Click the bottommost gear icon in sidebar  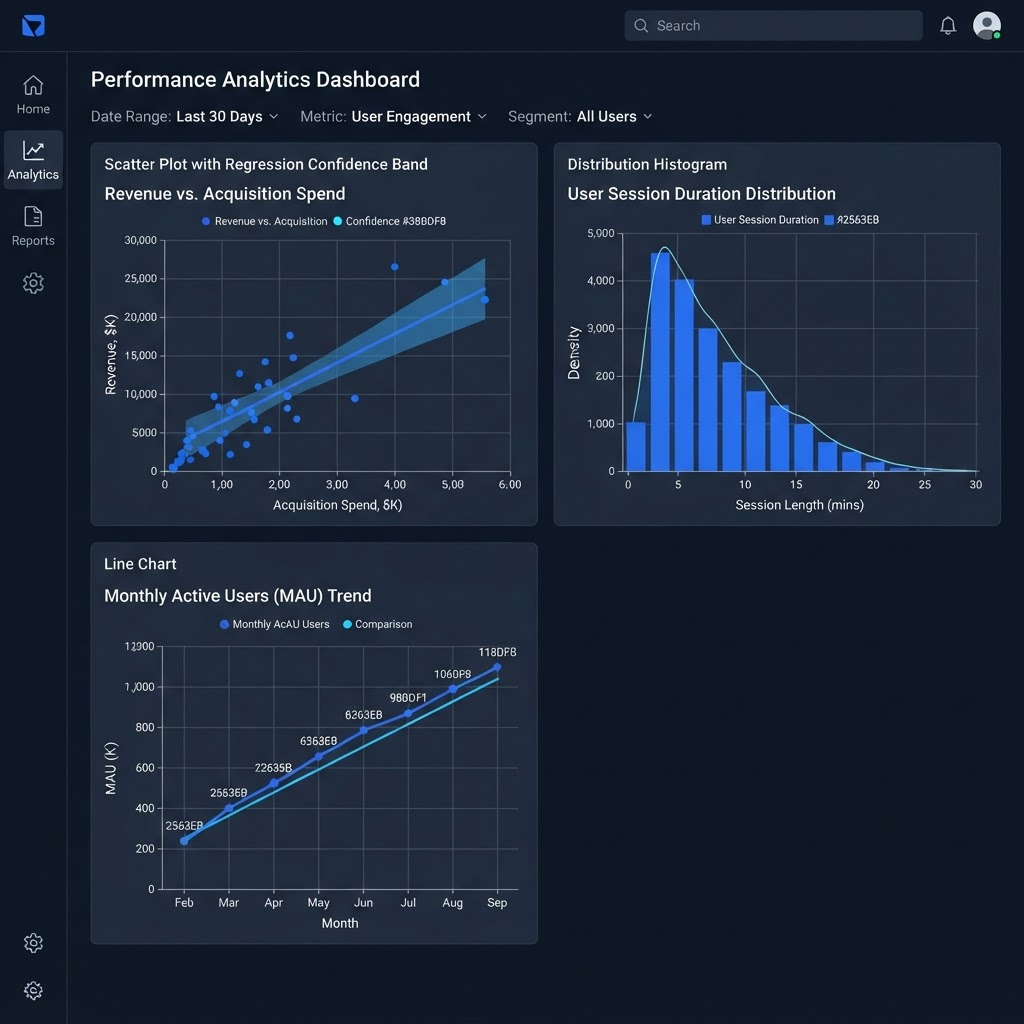click(33, 991)
